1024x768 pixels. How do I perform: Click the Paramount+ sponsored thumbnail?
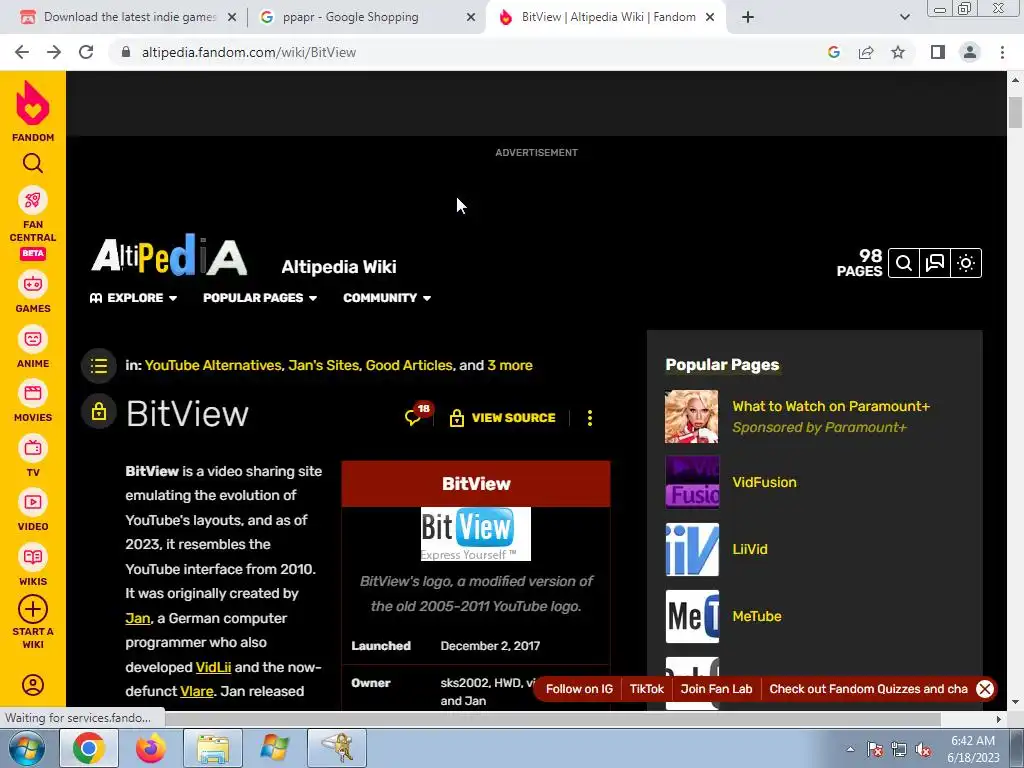click(692, 417)
